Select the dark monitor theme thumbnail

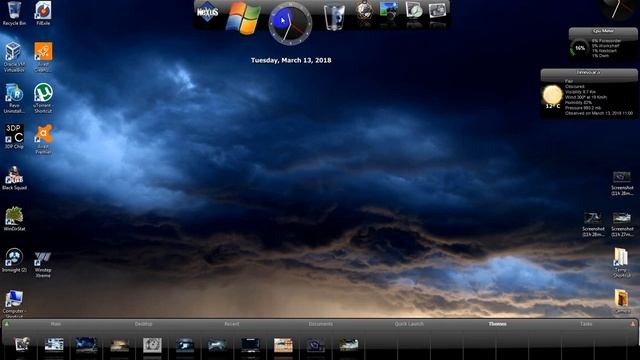(250, 345)
